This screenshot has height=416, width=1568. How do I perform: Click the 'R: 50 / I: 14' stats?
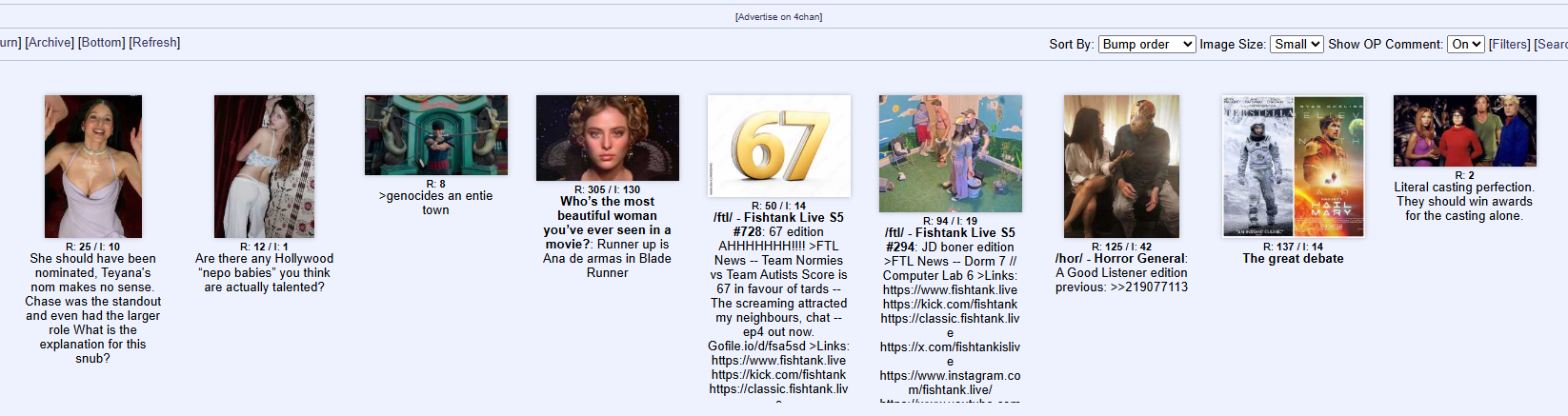(x=778, y=206)
